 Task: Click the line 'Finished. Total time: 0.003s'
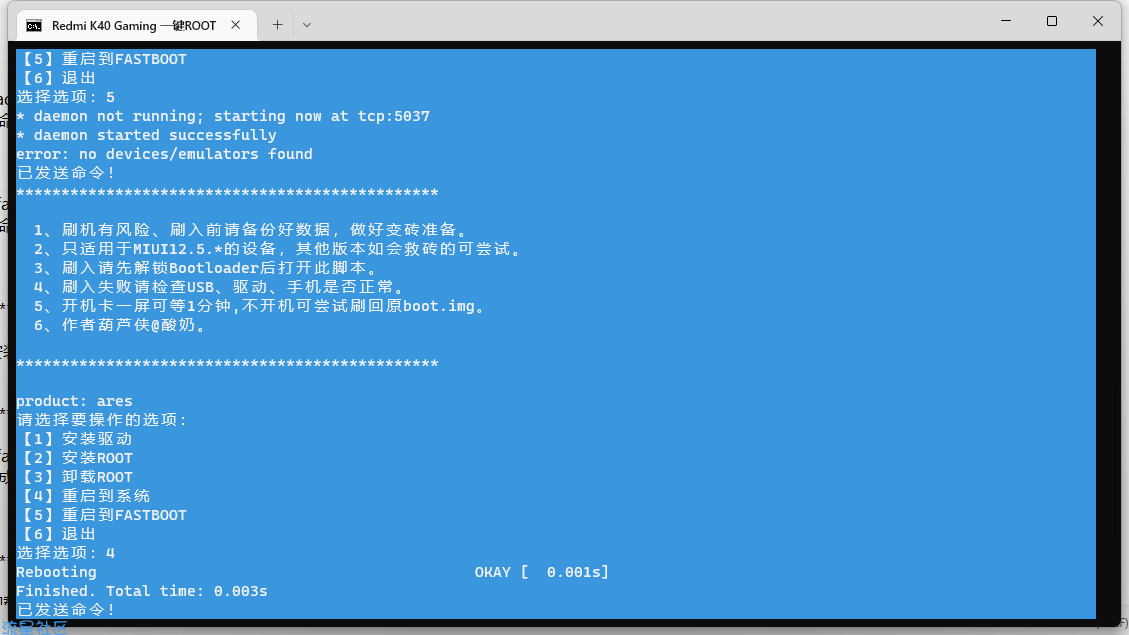[142, 591]
